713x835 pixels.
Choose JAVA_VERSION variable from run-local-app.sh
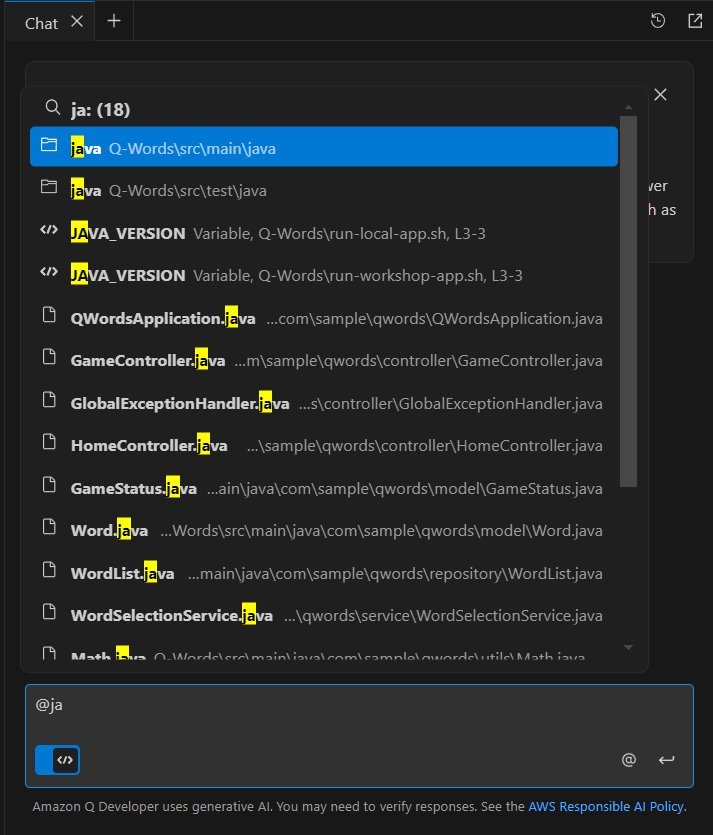pyautogui.click(x=324, y=233)
